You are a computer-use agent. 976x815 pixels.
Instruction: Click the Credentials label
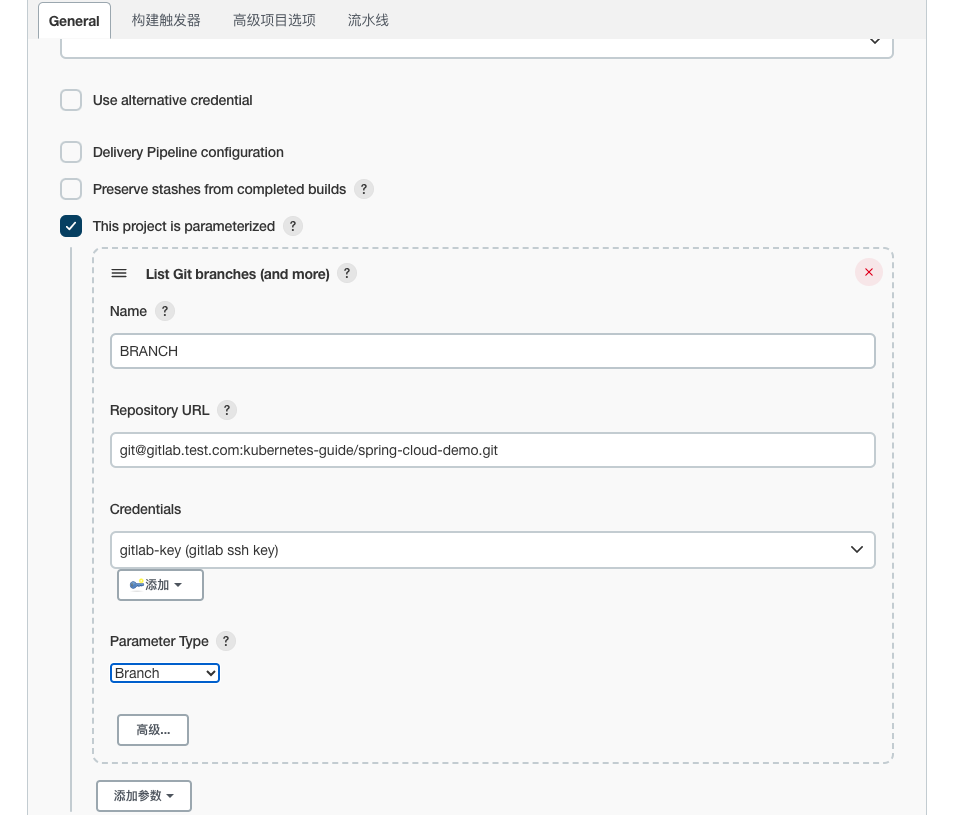[145, 509]
